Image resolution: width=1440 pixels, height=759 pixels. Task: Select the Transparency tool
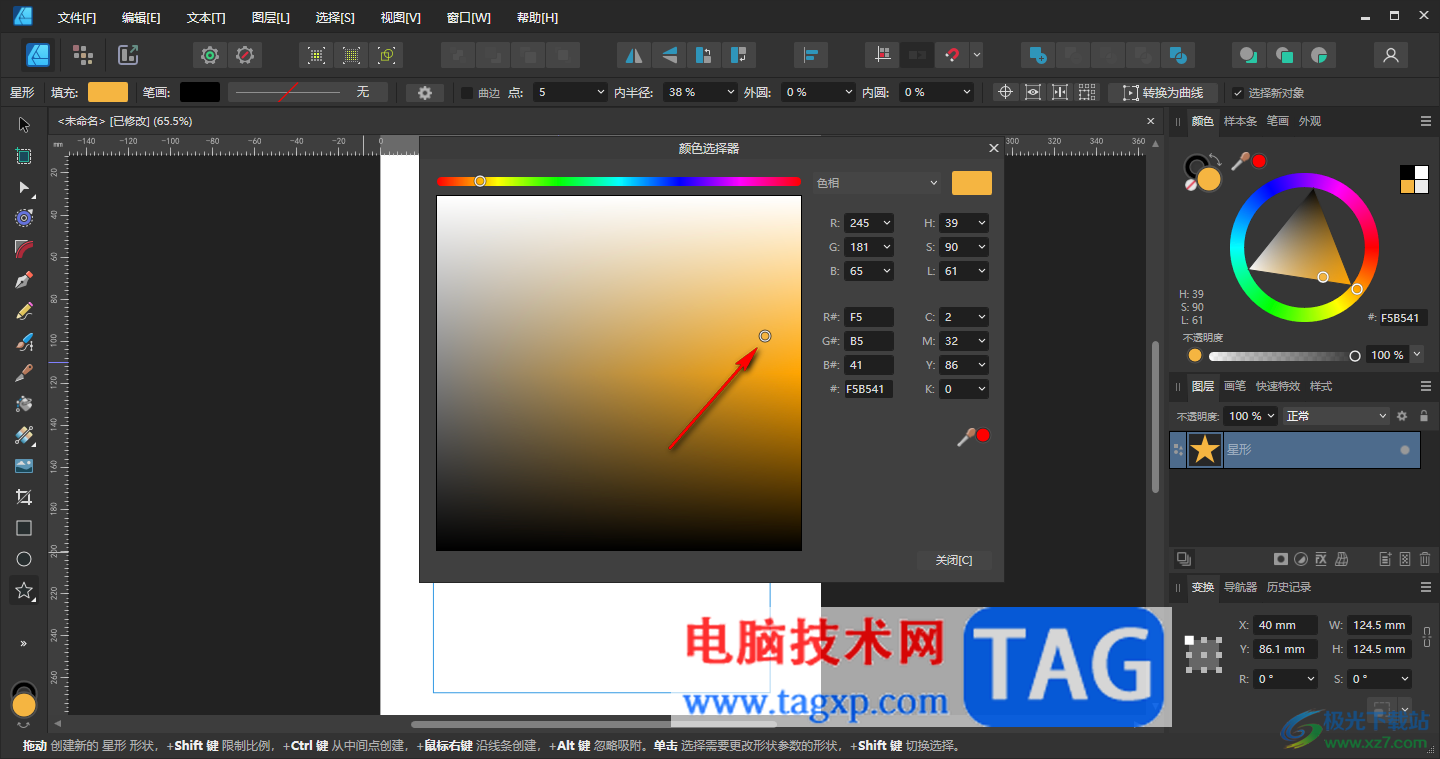pyautogui.click(x=24, y=435)
